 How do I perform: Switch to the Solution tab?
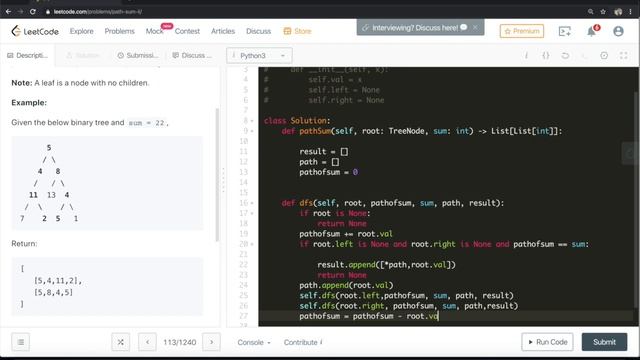83,56
